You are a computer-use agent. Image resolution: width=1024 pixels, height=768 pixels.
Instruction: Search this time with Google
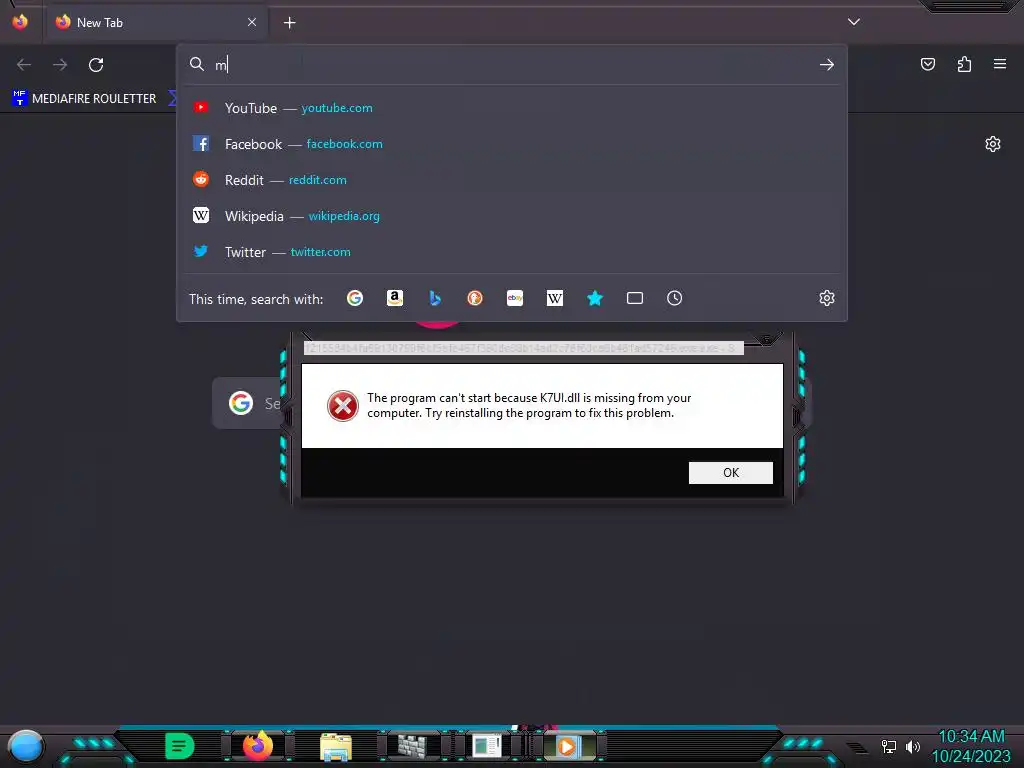pos(355,298)
